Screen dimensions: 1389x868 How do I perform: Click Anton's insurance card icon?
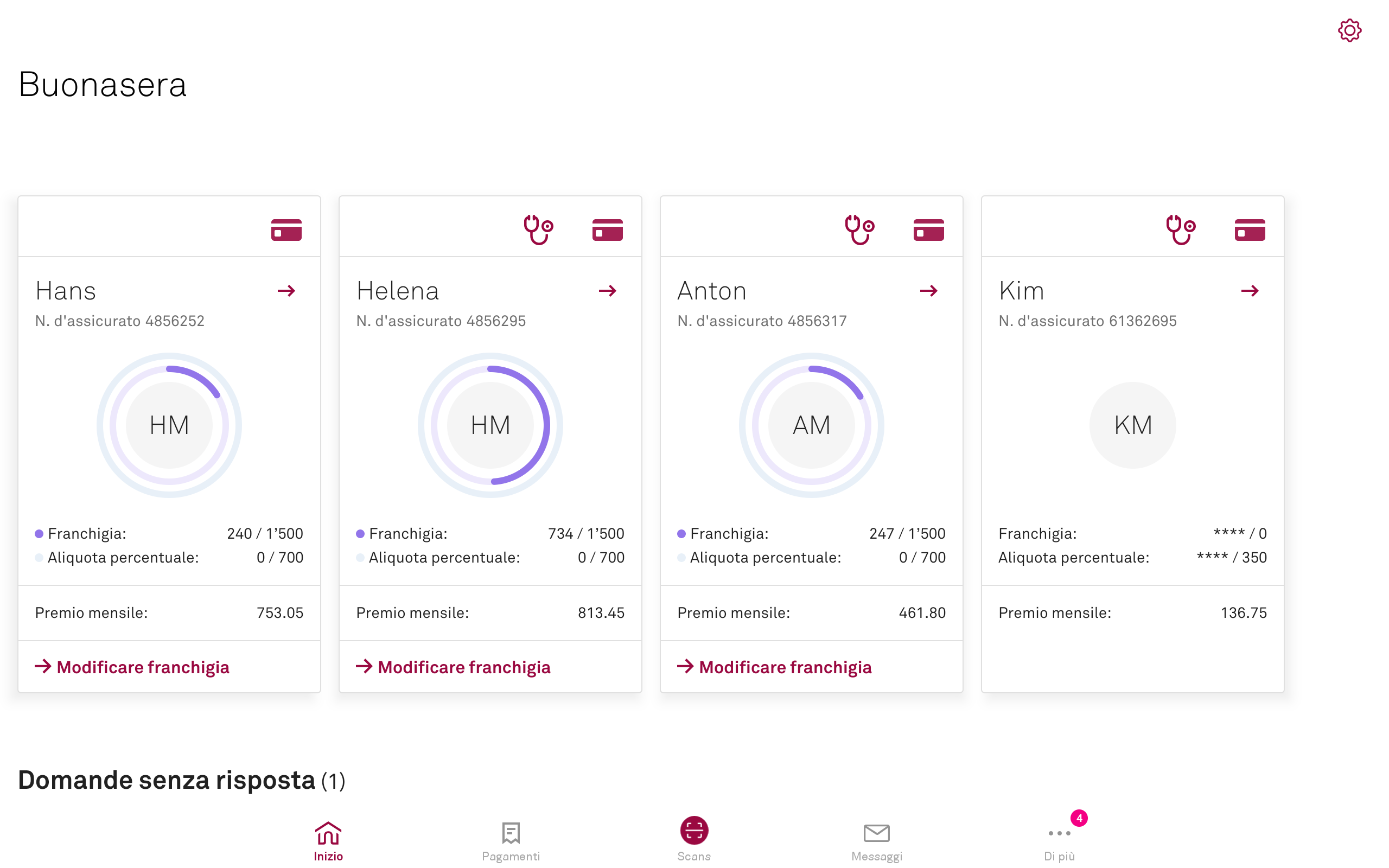tap(928, 229)
